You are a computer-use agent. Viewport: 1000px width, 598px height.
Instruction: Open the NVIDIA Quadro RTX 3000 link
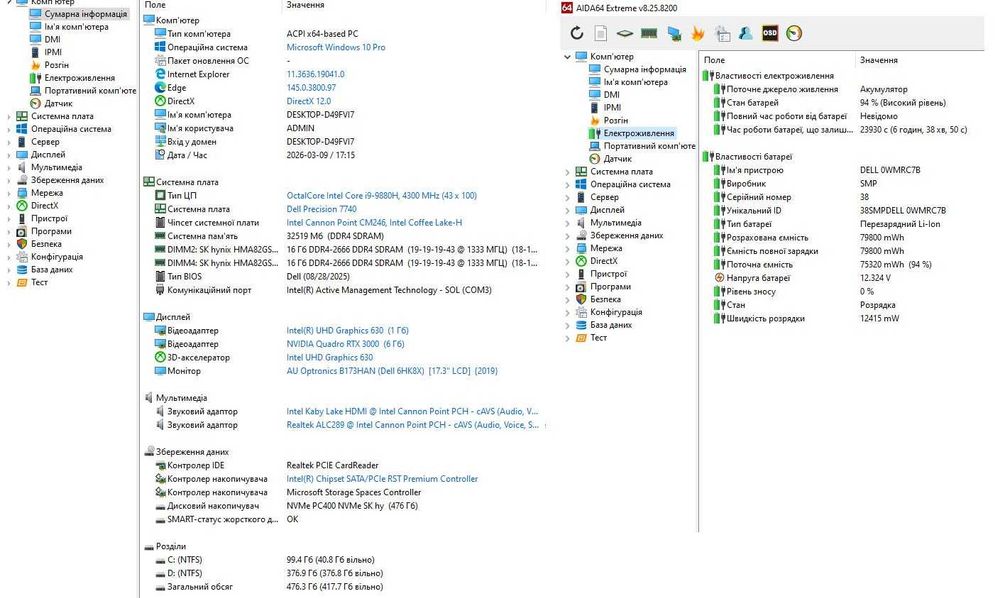345,344
